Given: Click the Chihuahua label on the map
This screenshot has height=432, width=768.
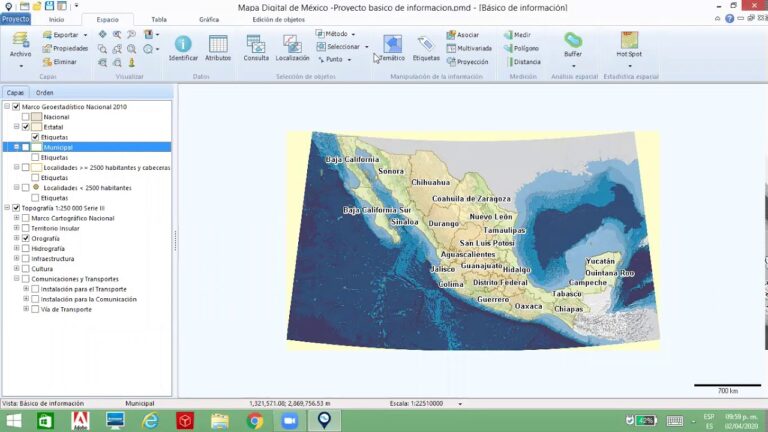Looking at the screenshot, I should pos(431,182).
